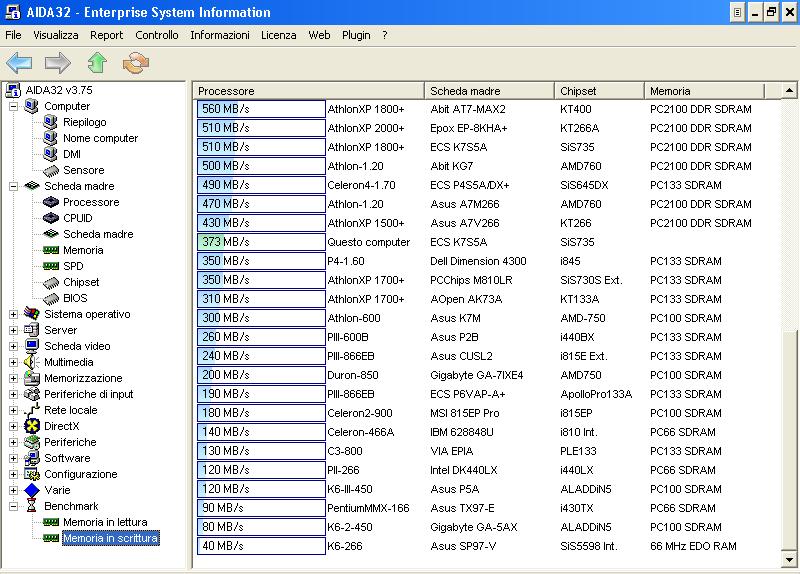800x574 pixels.
Task: Click the 560 MB/s result bar
Action: (261, 109)
